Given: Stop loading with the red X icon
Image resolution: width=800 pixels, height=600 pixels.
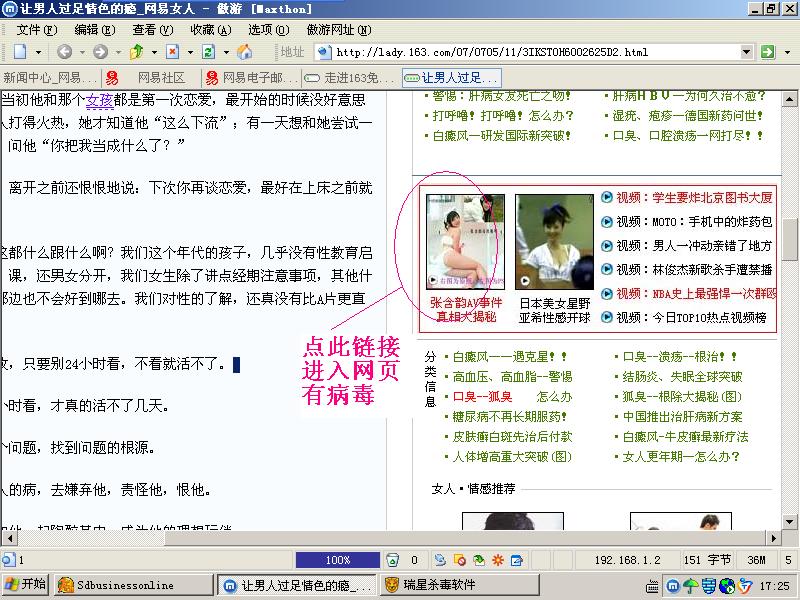Looking at the screenshot, I should (173, 52).
